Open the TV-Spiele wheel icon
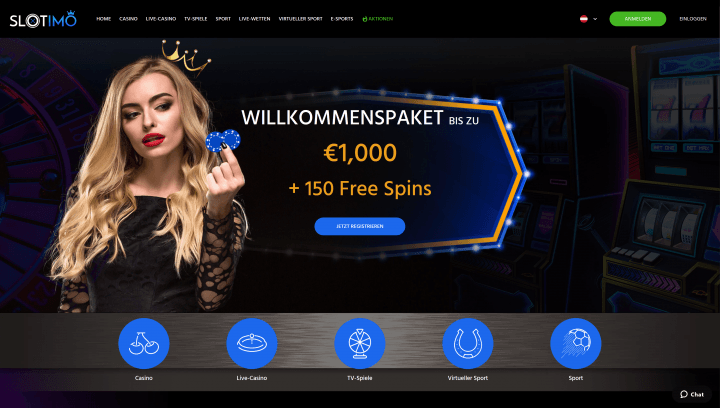 point(360,343)
